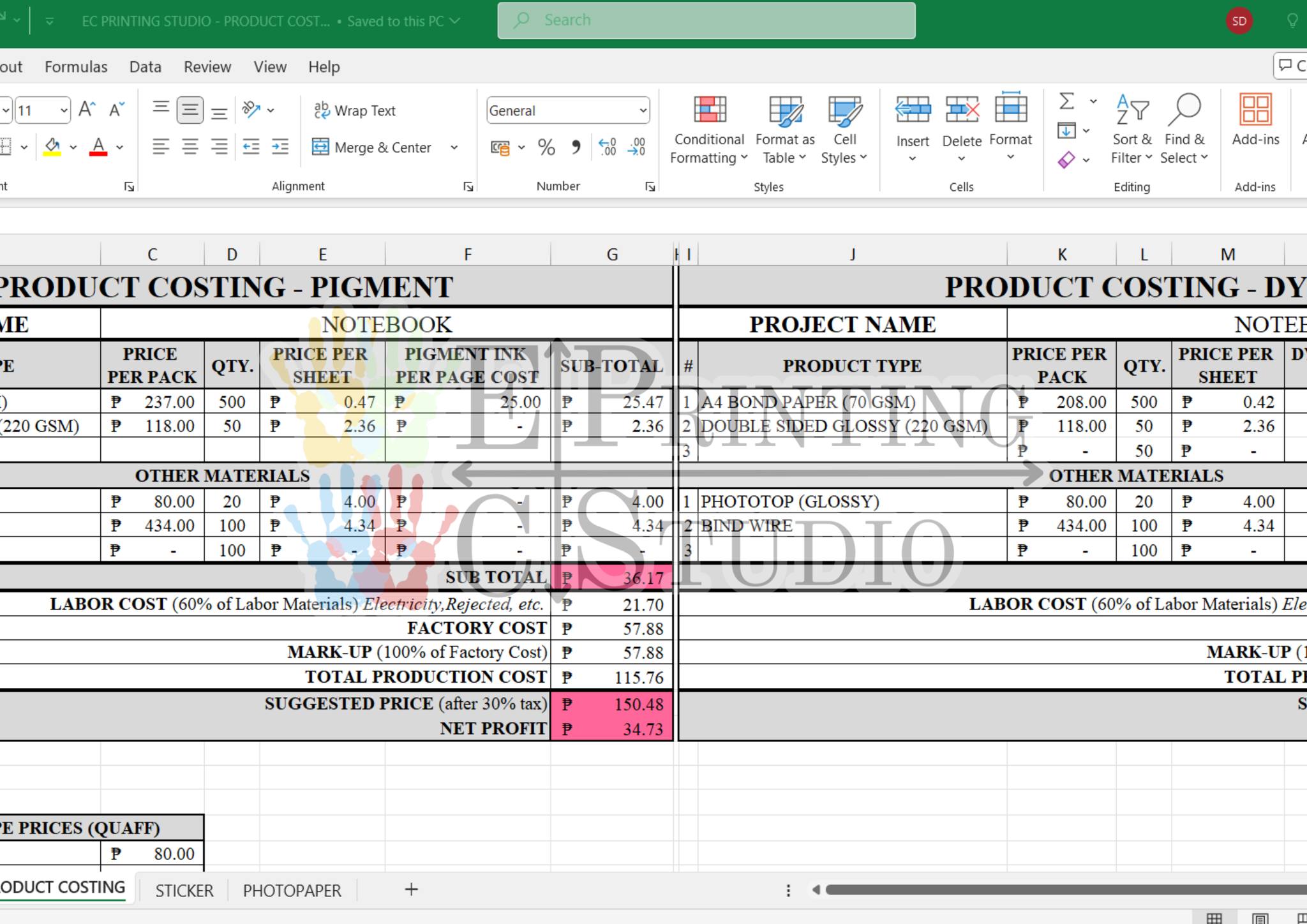Click the Fill down icon
Viewport: 1307px width, 924px height.
coord(1066,130)
